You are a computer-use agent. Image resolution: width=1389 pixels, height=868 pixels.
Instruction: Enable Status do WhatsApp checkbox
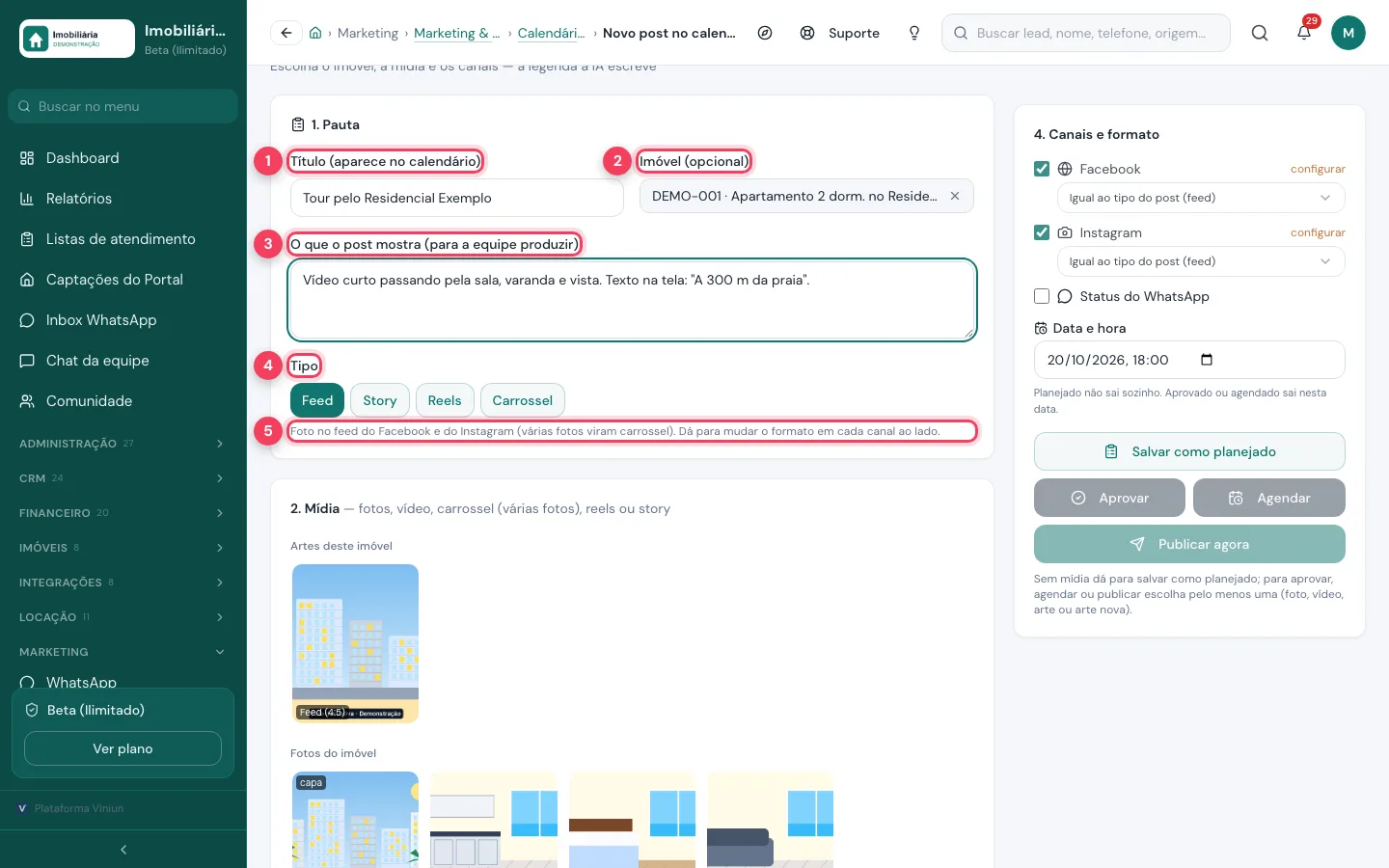tap(1042, 296)
